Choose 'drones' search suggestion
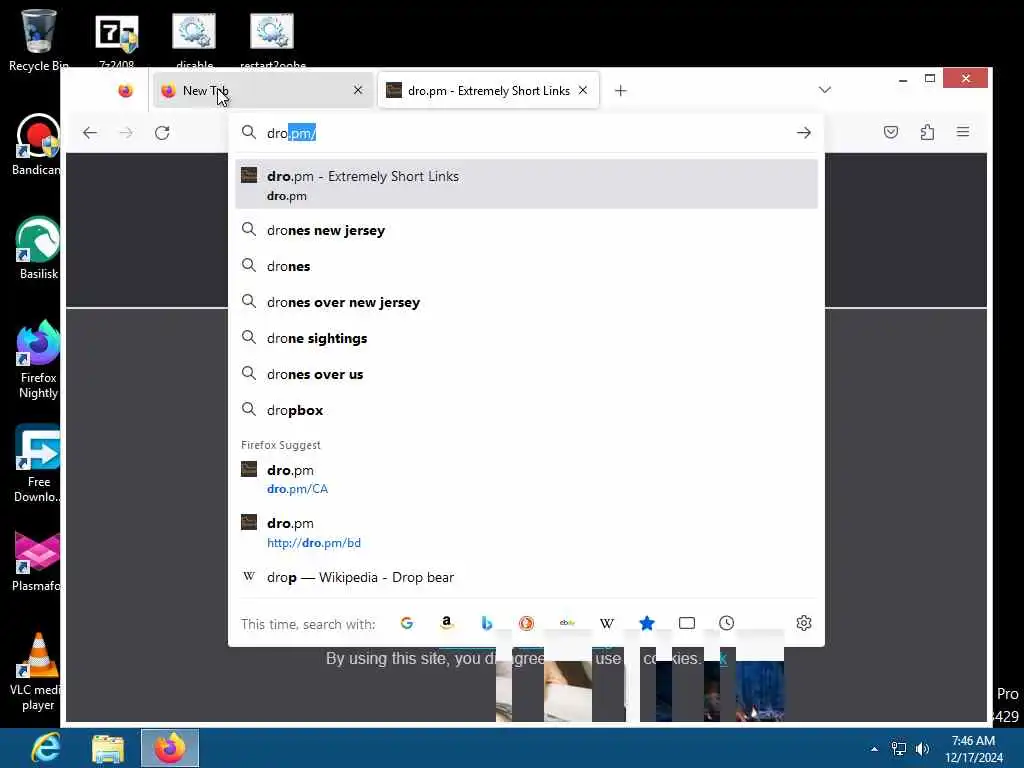The width and height of the screenshot is (1024, 768). [526, 266]
